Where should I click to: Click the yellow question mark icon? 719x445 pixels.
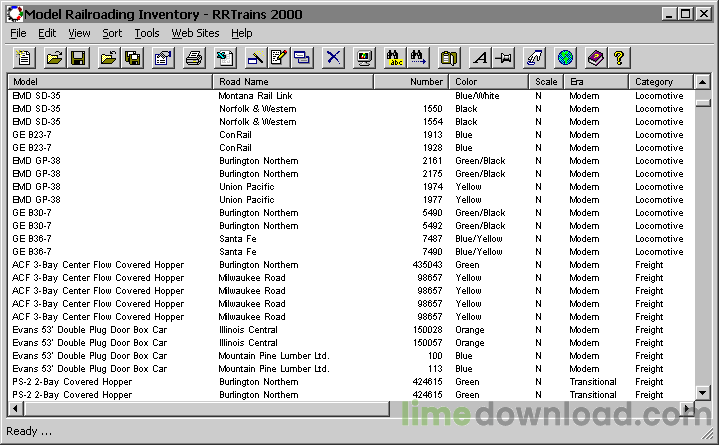pos(619,58)
